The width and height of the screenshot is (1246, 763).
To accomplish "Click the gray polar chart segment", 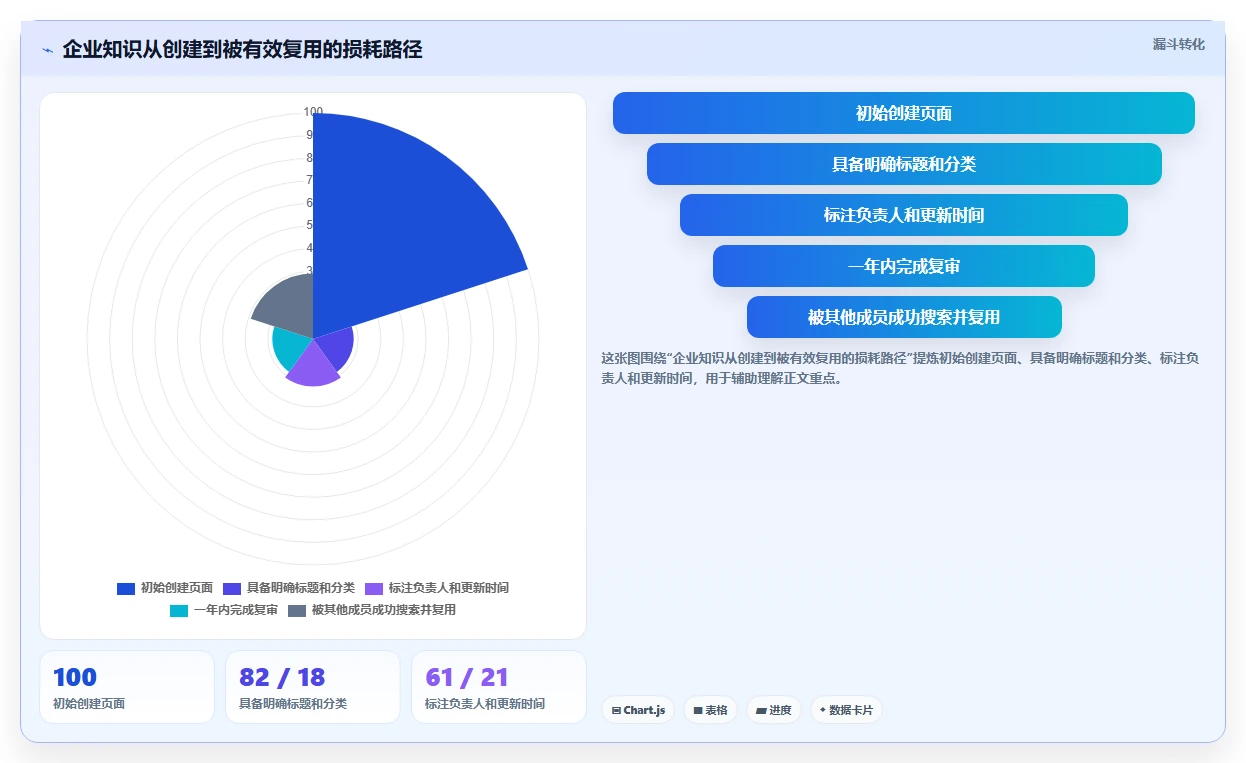I will [288, 308].
